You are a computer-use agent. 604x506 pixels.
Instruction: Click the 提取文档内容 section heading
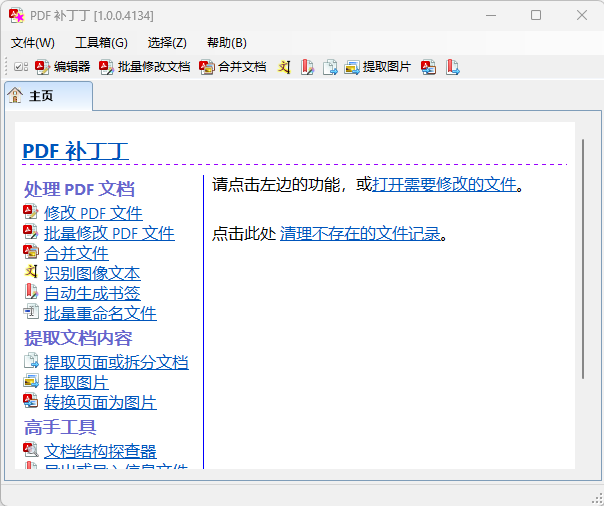(x=78, y=338)
